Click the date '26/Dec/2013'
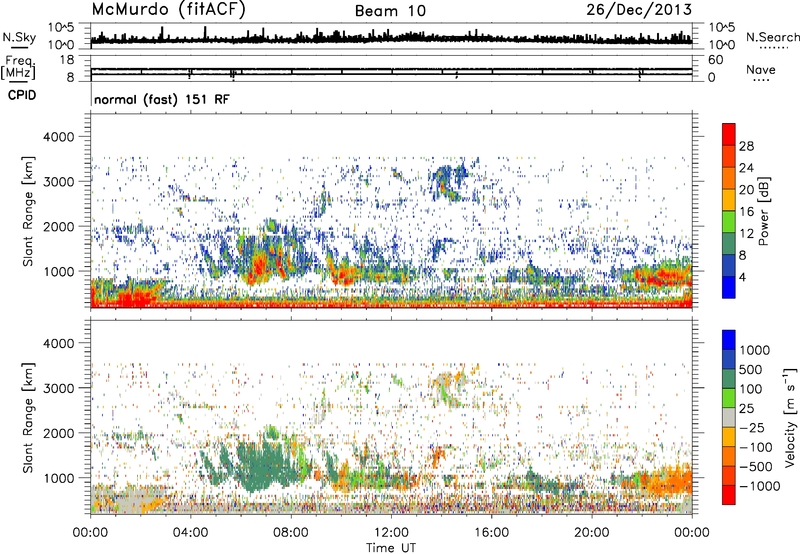The height and width of the screenshot is (554, 800). pyautogui.click(x=639, y=9)
